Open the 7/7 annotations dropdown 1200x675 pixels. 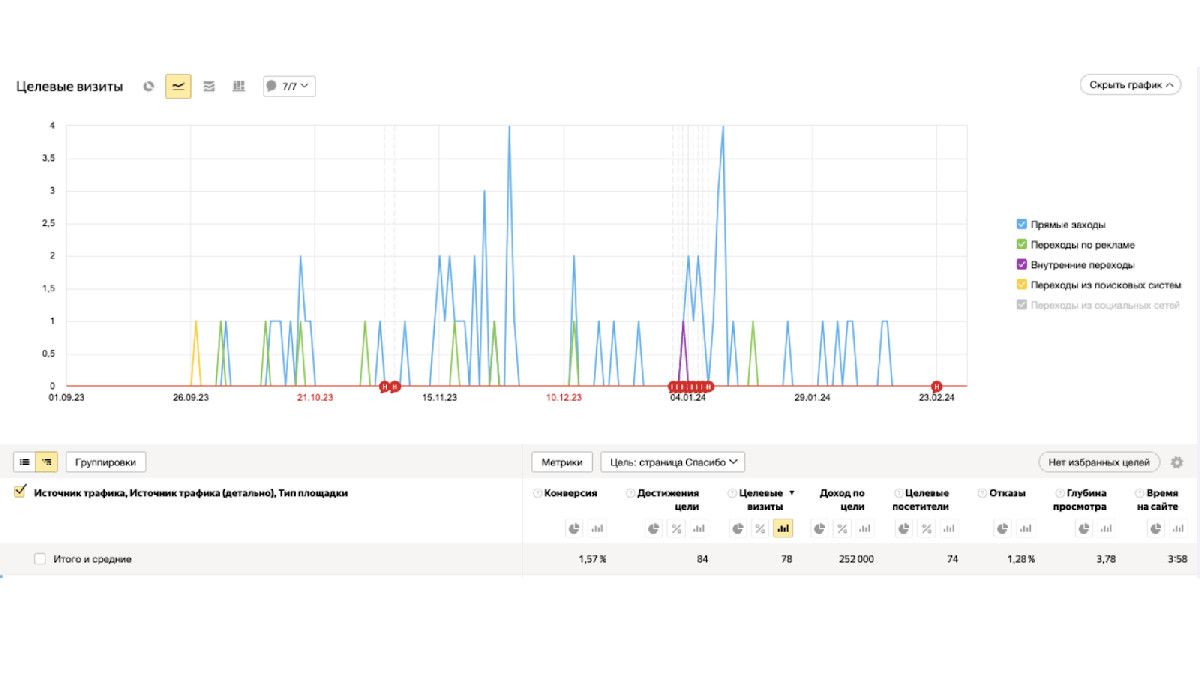(x=289, y=86)
